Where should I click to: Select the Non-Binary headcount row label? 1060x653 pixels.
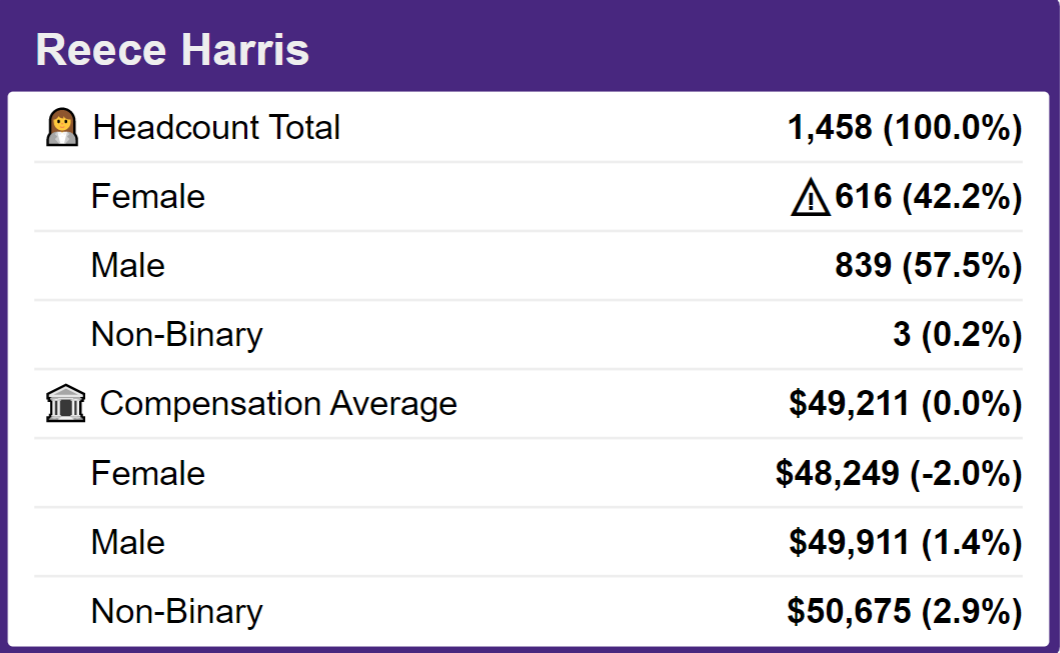[x=177, y=335]
